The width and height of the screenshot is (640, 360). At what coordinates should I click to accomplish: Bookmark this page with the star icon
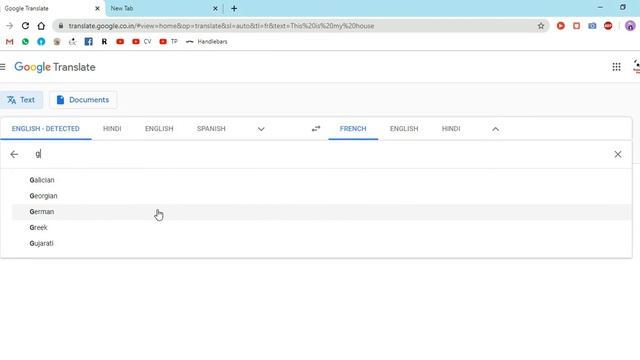point(541,26)
